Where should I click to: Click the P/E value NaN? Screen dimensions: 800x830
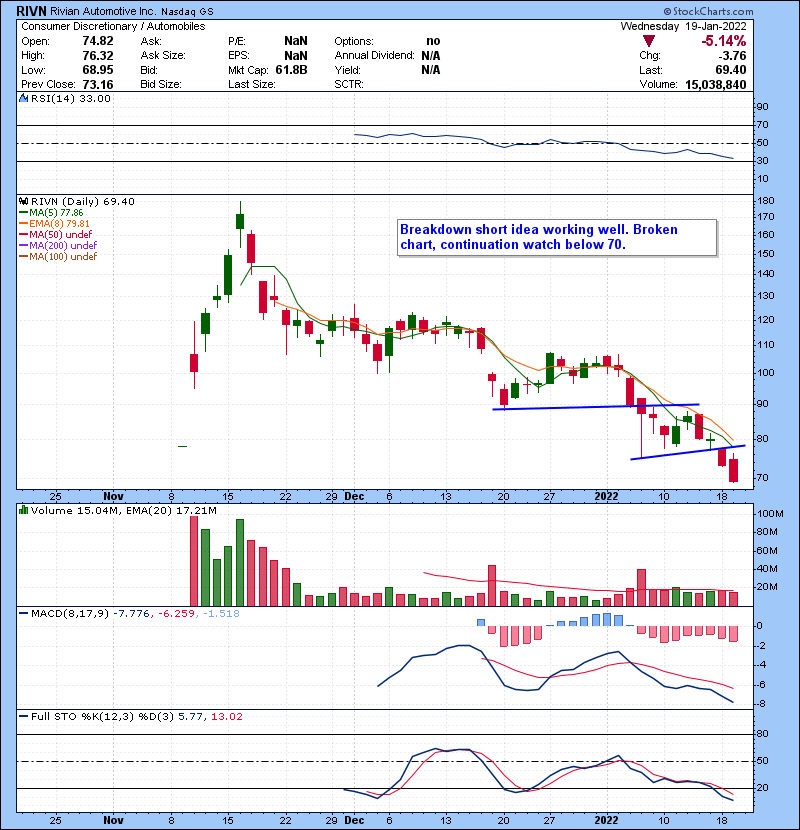(x=295, y=41)
